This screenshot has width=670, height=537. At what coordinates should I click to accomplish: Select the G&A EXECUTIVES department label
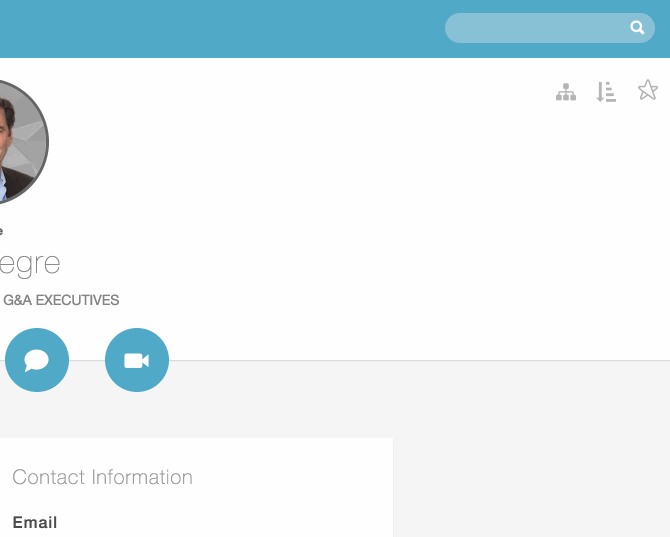[61, 300]
